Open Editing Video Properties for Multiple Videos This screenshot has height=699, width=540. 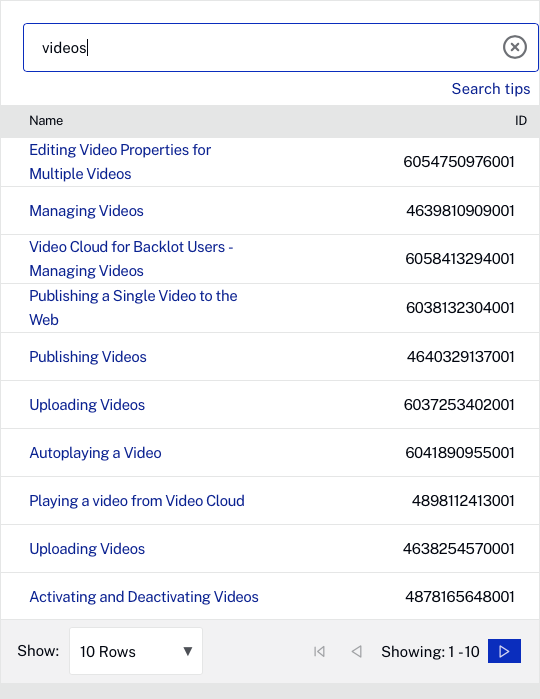point(120,162)
